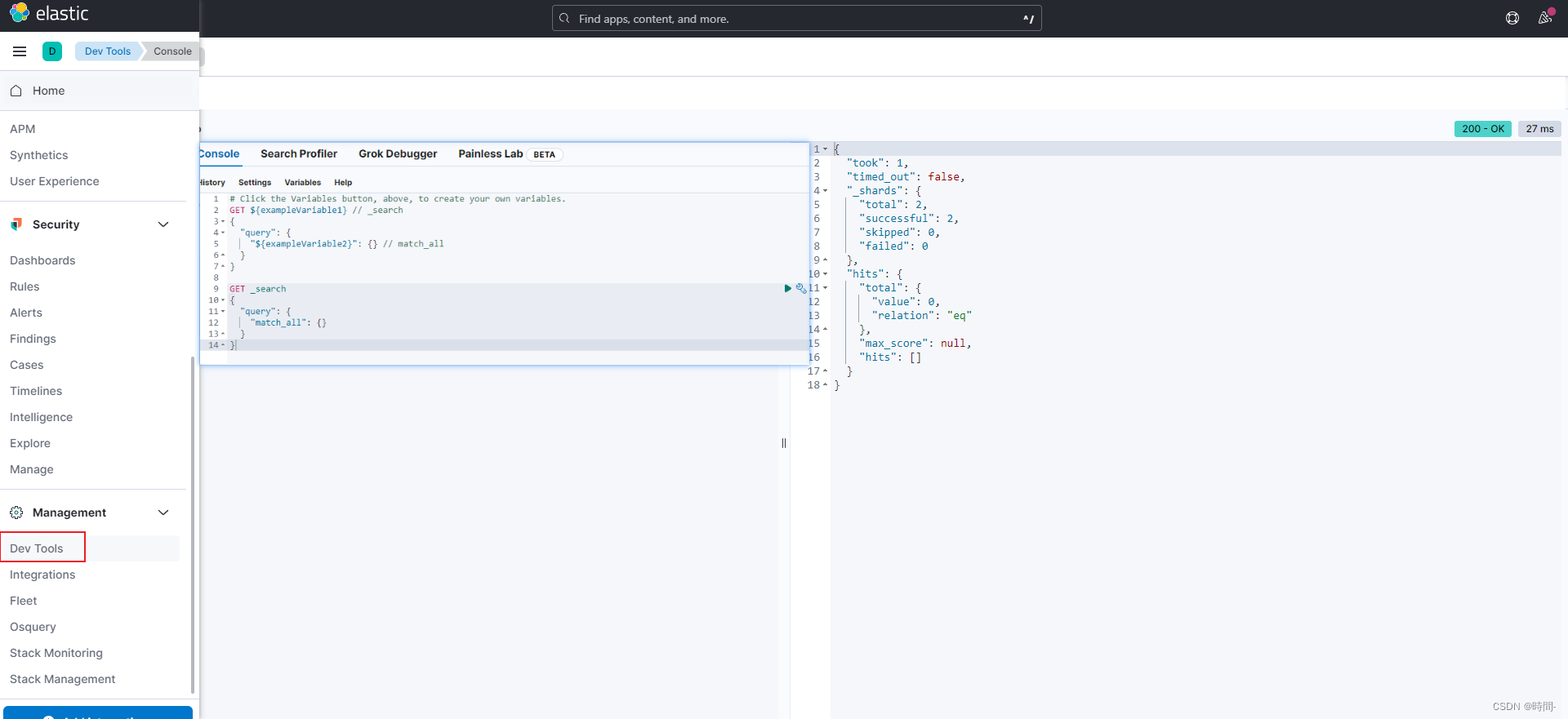Open User Experience link
The height and width of the screenshot is (719, 1568).
coord(54,181)
